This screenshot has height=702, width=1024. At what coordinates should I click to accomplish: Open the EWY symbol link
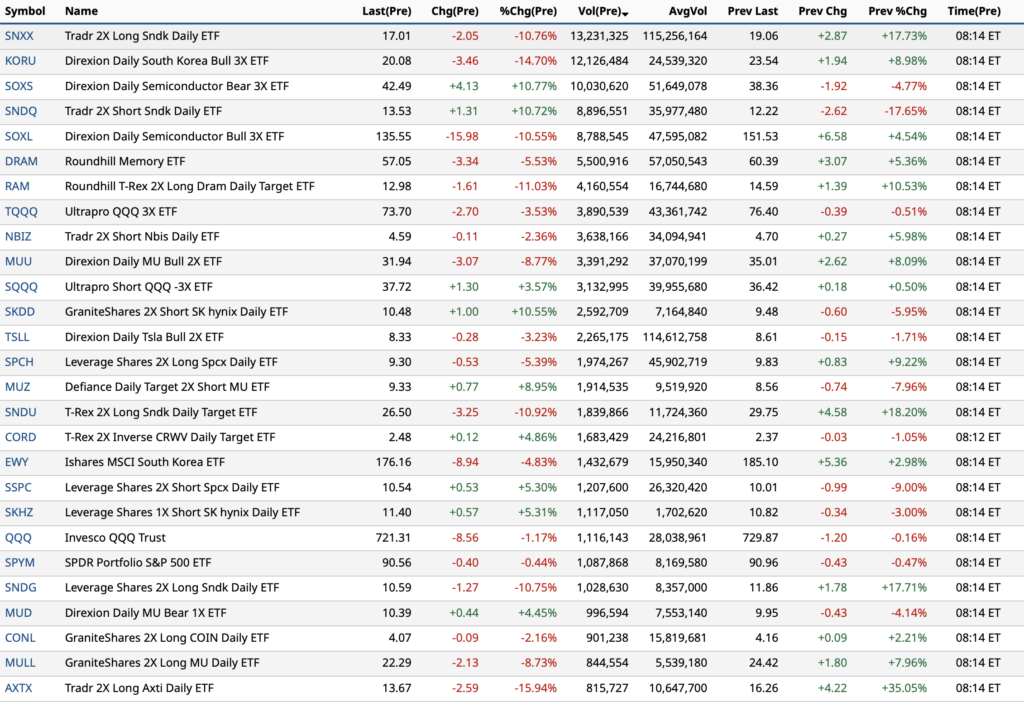tap(16, 462)
